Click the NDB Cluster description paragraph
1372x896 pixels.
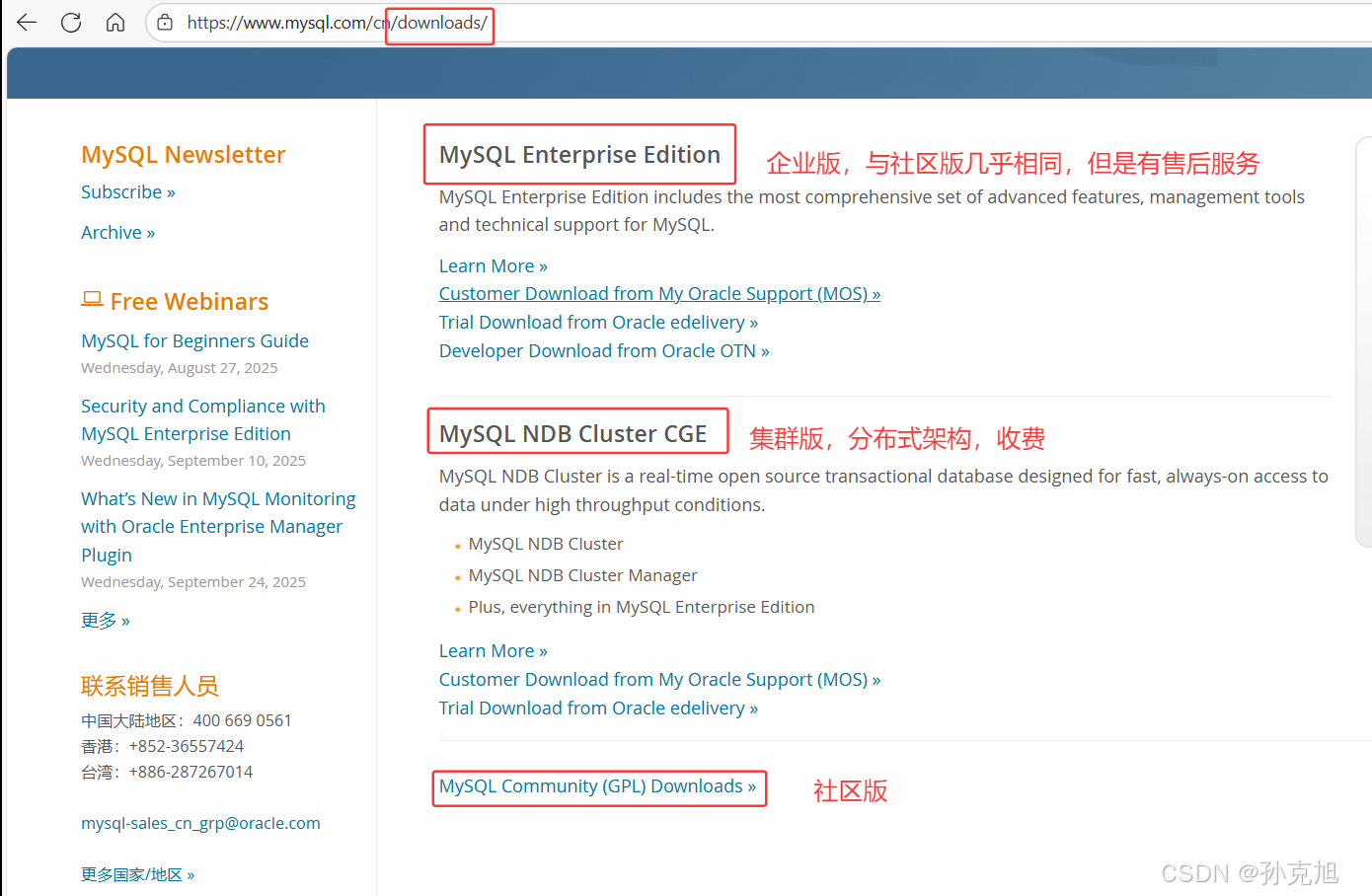point(883,490)
